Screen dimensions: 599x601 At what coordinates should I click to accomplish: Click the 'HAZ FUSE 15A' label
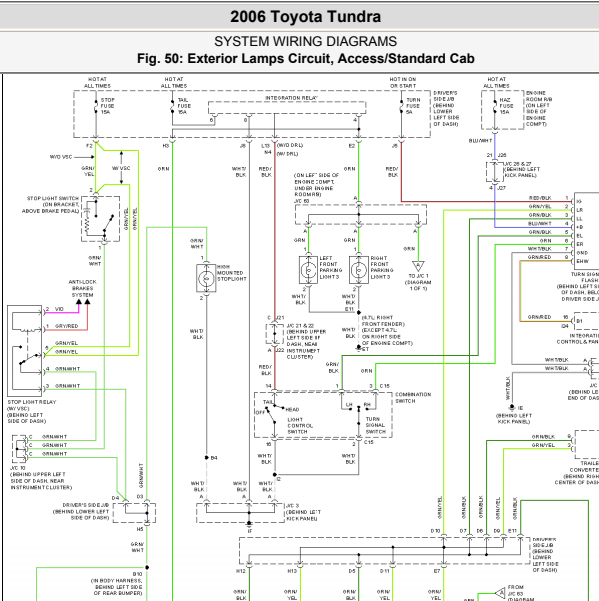(506, 106)
